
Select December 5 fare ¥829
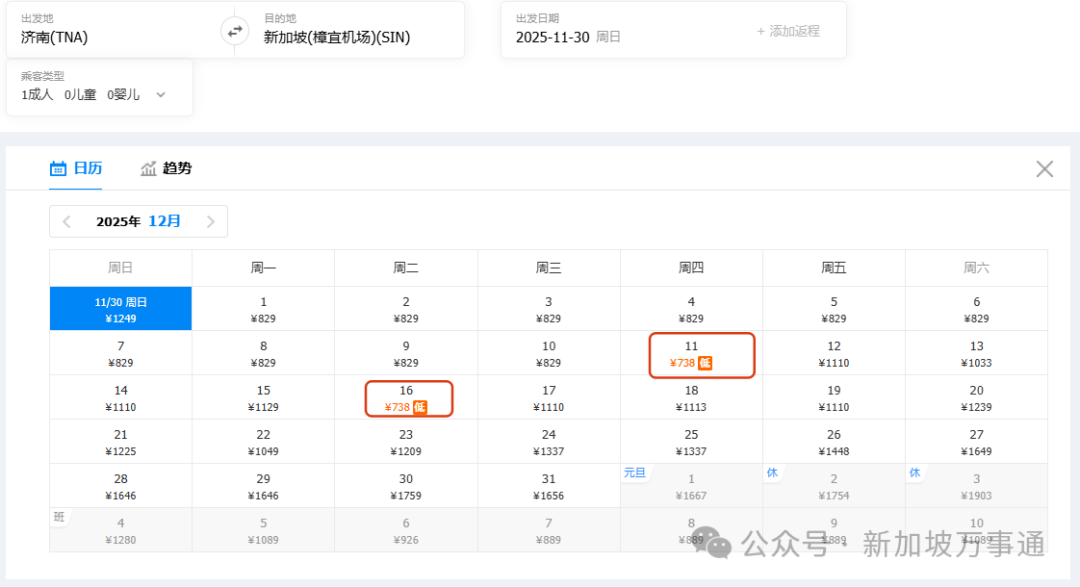(x=834, y=309)
